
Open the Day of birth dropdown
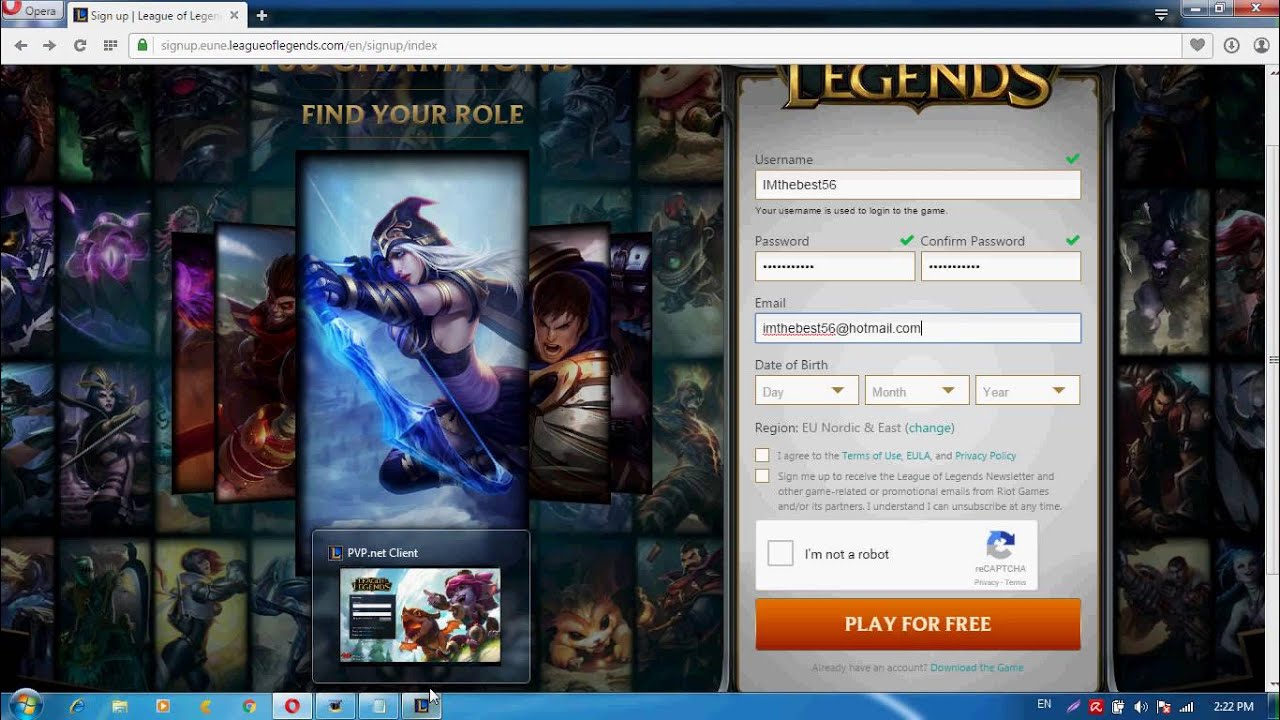807,391
